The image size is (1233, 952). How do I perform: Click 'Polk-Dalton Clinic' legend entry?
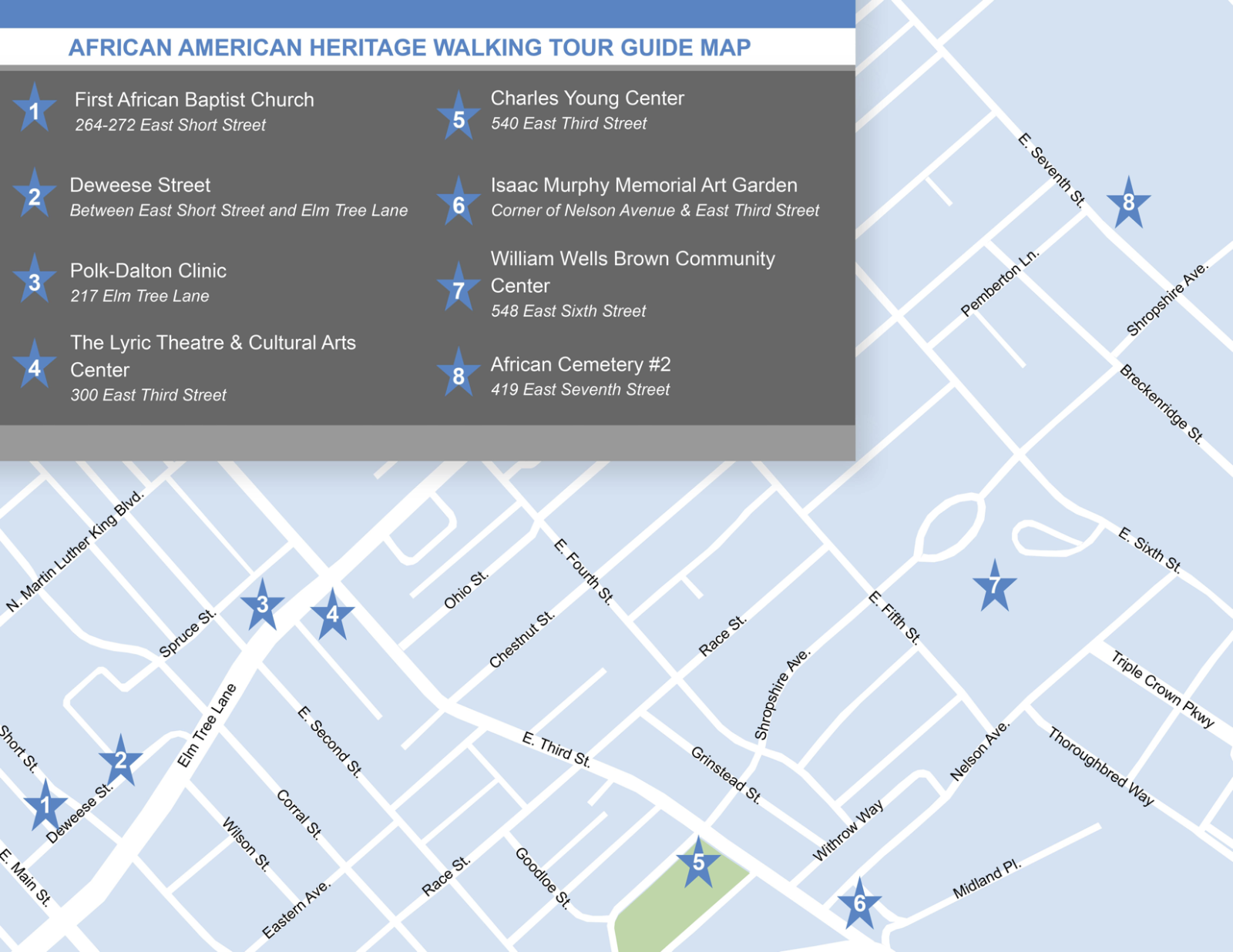click(148, 270)
